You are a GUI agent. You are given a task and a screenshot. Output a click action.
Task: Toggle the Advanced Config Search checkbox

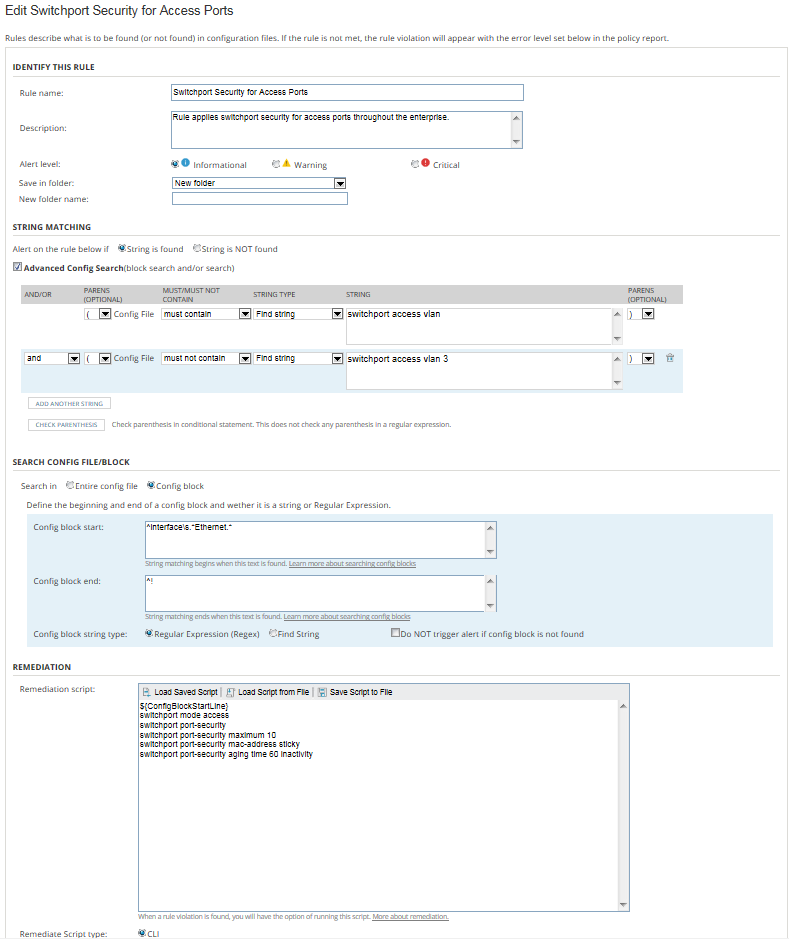(x=17, y=267)
